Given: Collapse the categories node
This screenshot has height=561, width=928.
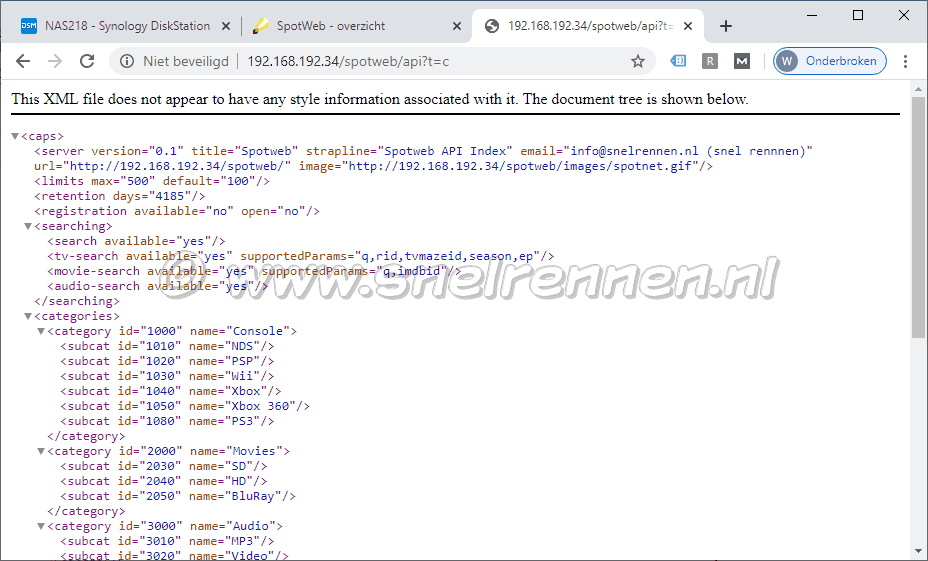Looking at the screenshot, I should click(28, 316).
